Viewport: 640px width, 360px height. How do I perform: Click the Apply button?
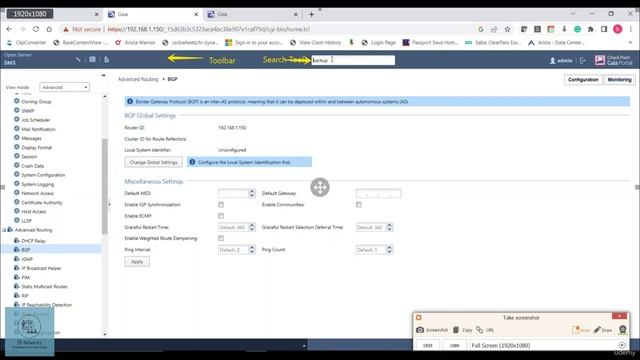(x=137, y=262)
